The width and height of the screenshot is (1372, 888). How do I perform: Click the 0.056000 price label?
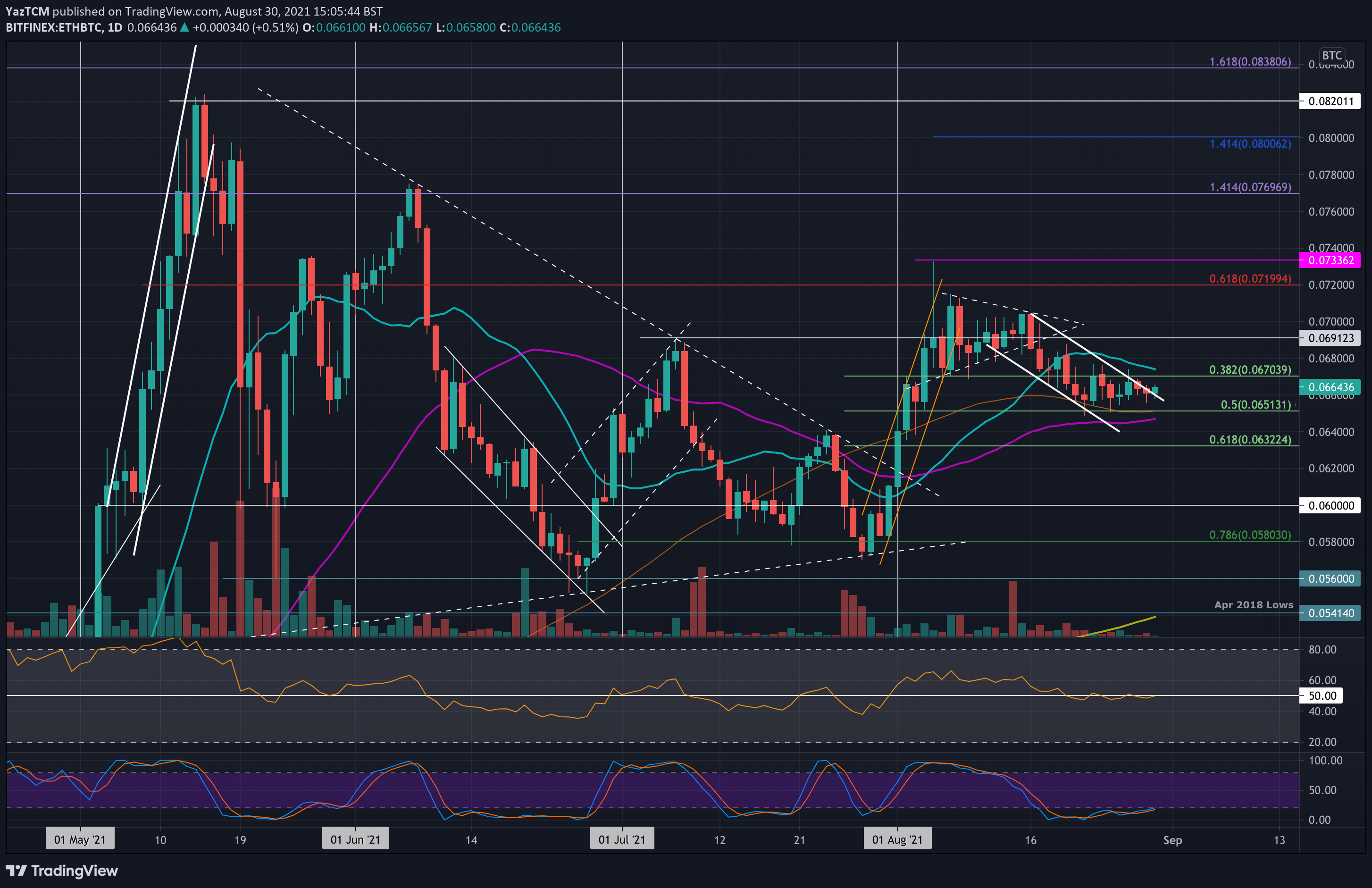coord(1330,578)
